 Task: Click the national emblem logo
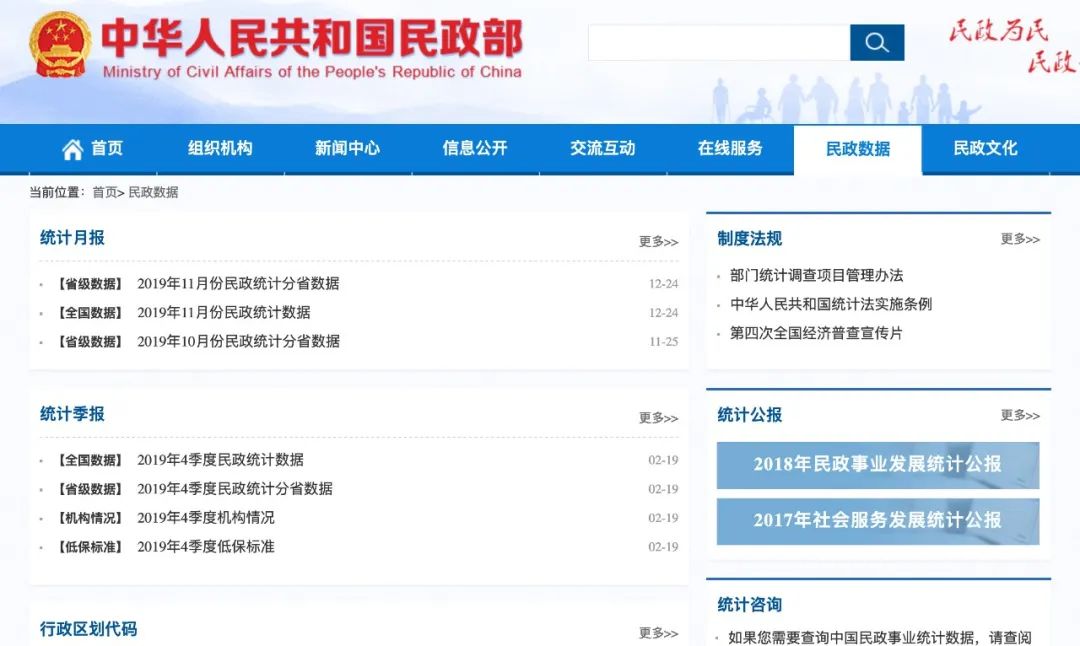click(x=60, y=43)
